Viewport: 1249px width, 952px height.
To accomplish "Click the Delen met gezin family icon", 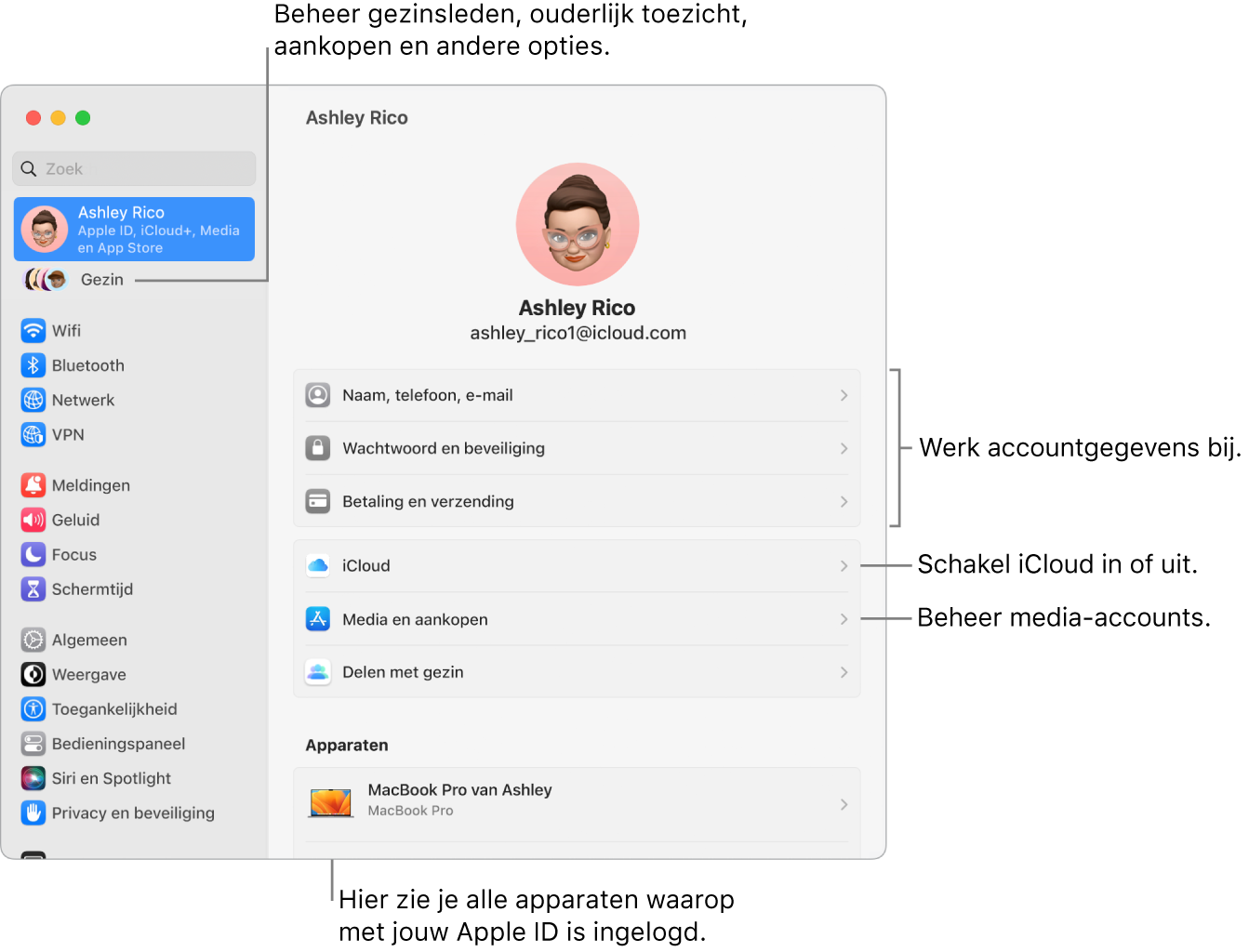I will click(318, 672).
